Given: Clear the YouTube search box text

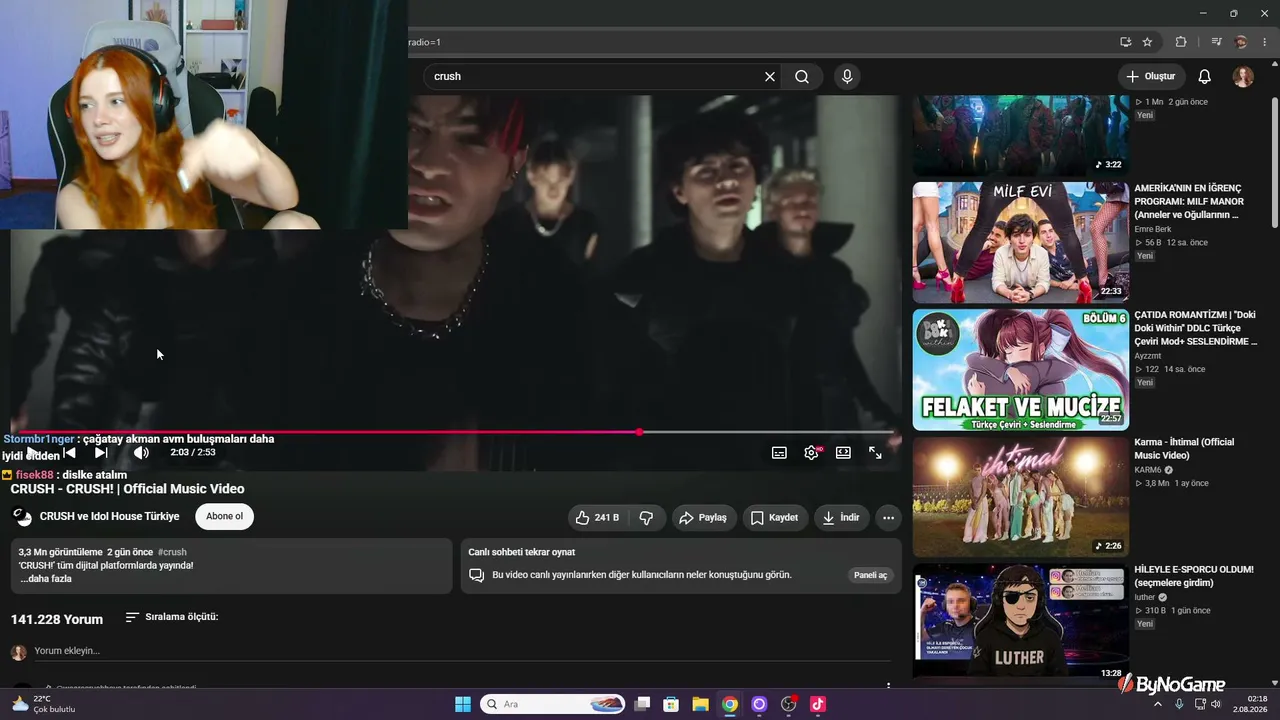Looking at the screenshot, I should (x=770, y=76).
